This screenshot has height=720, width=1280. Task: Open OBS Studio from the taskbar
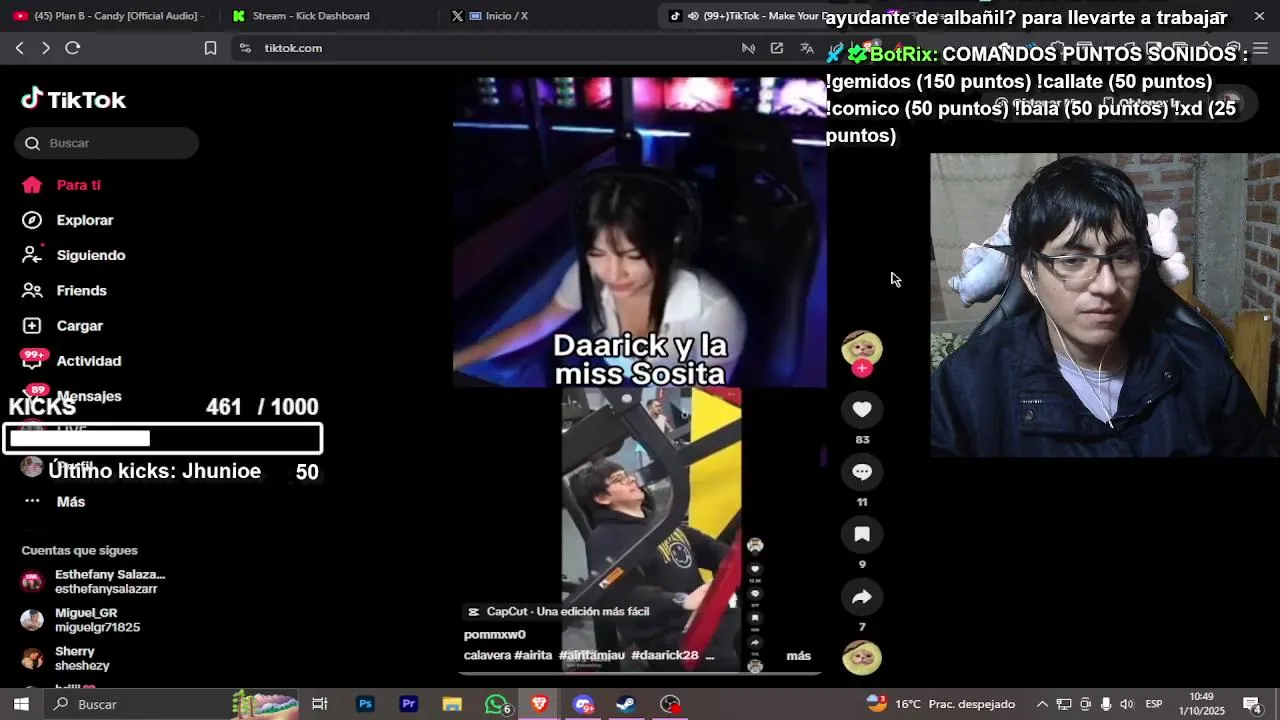[670, 704]
